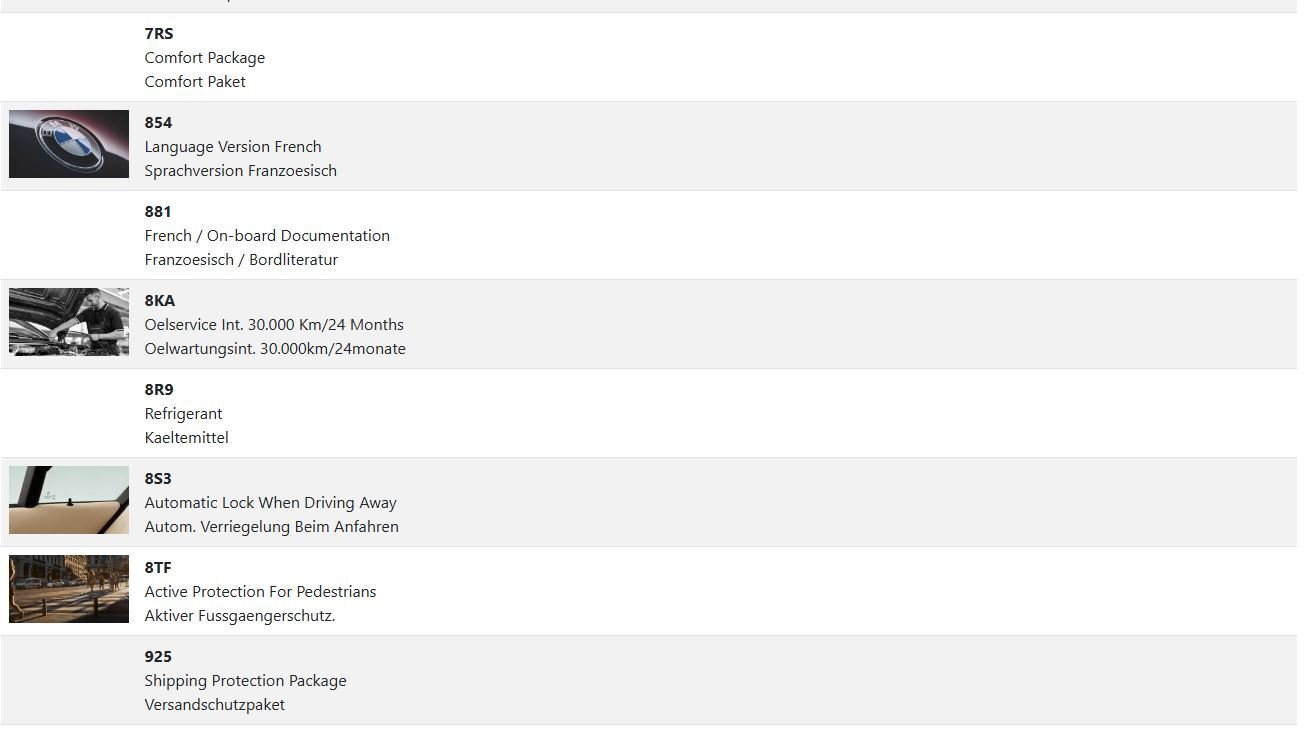1308x730 pixels.
Task: Click the Refrigerant description
Action: coord(183,414)
